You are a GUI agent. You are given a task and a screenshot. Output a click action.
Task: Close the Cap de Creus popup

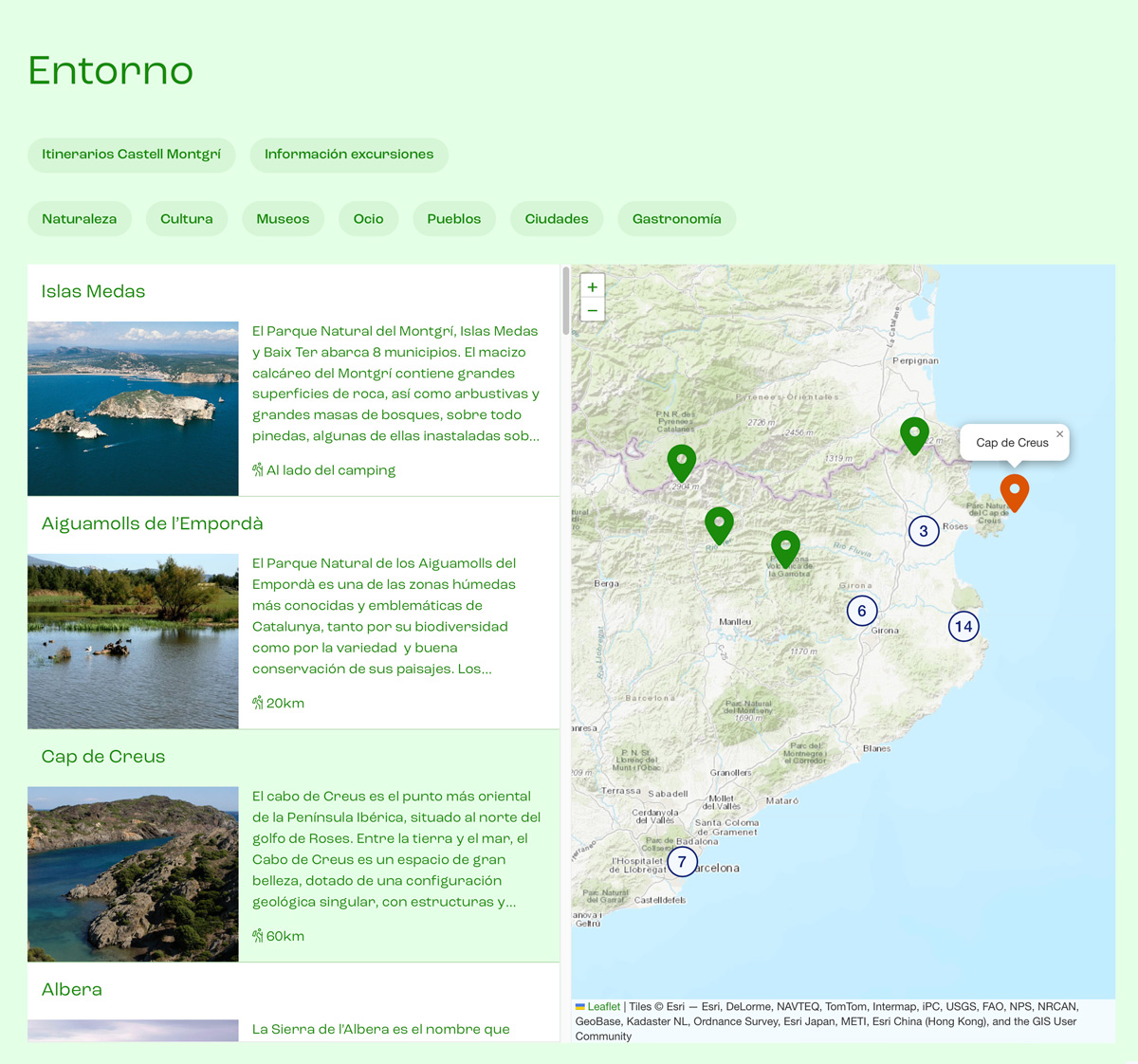pos(1059,434)
